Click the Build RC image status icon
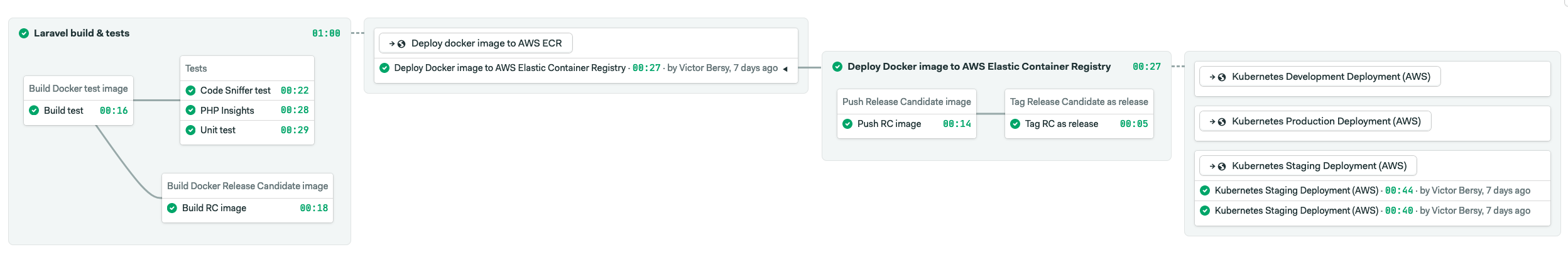 [x=172, y=208]
